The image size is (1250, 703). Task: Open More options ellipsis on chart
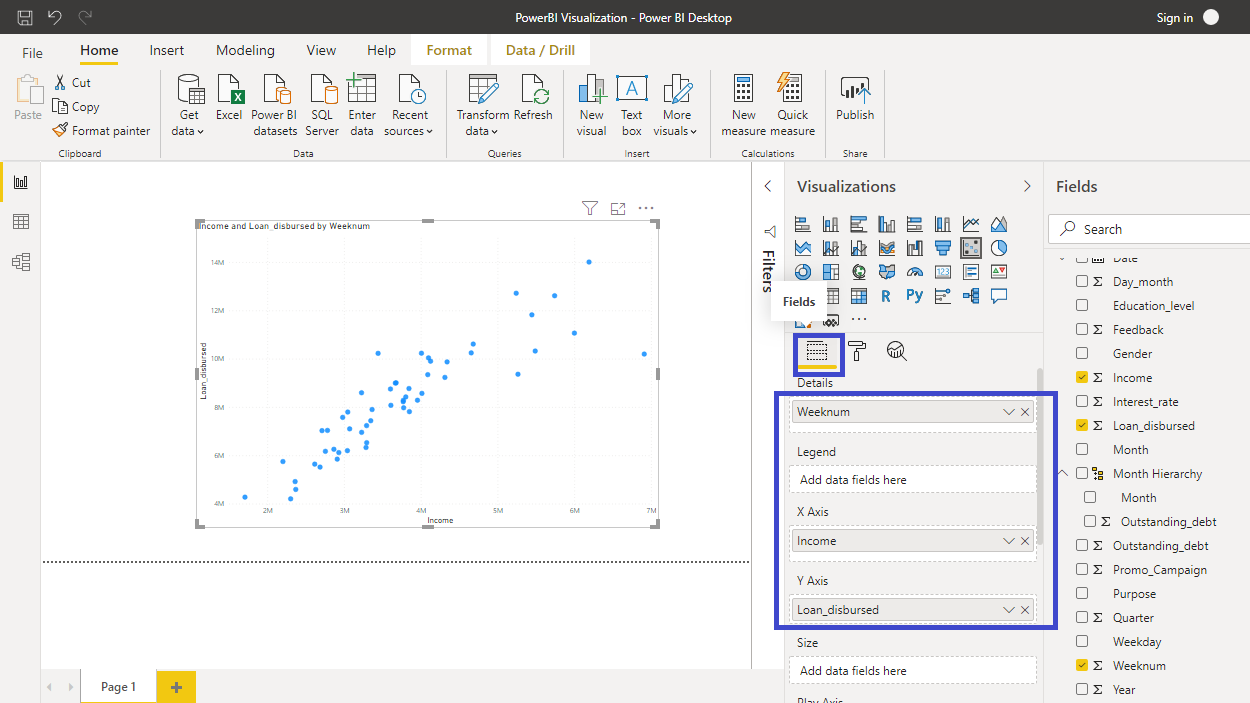pyautogui.click(x=646, y=208)
